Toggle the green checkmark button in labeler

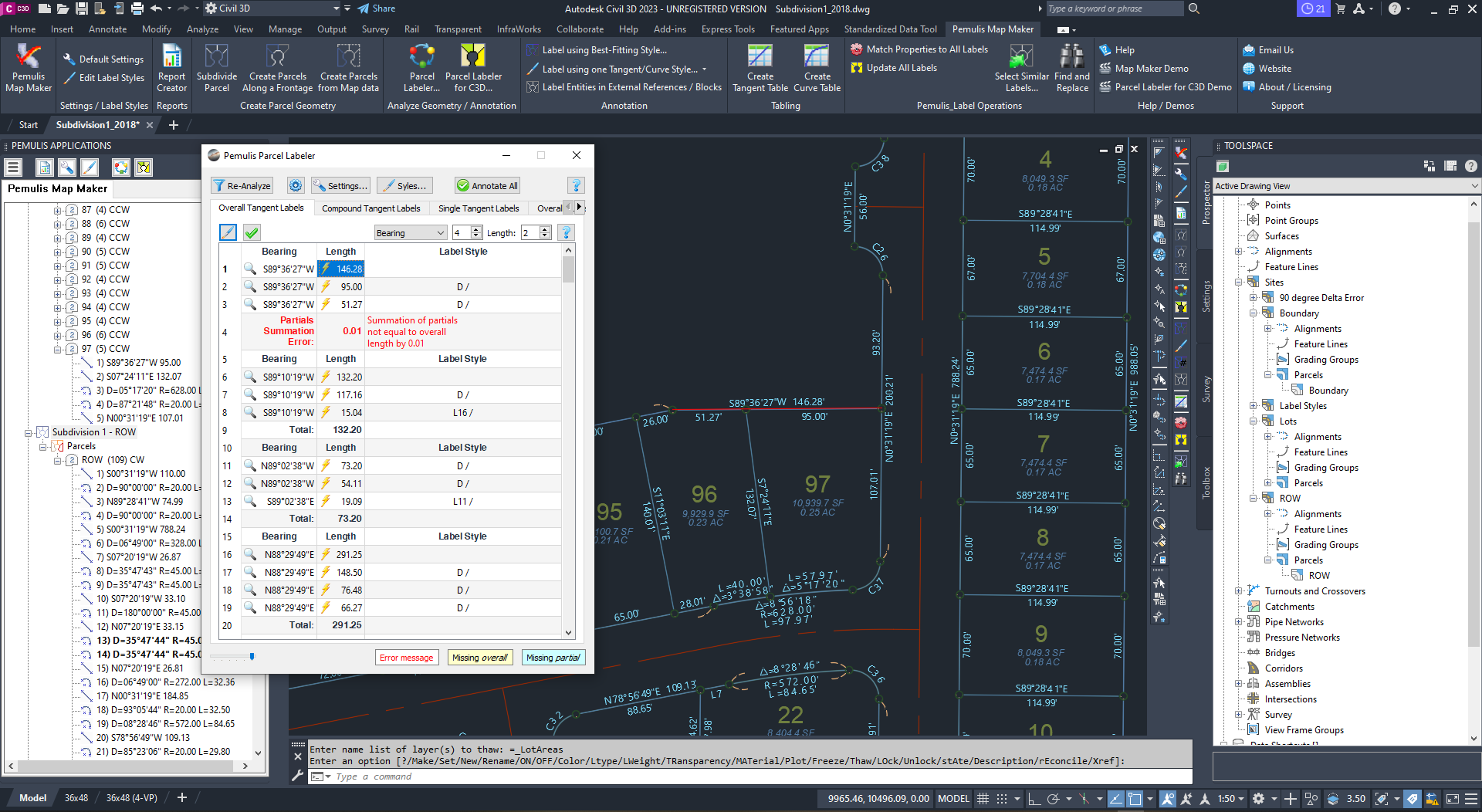point(252,232)
